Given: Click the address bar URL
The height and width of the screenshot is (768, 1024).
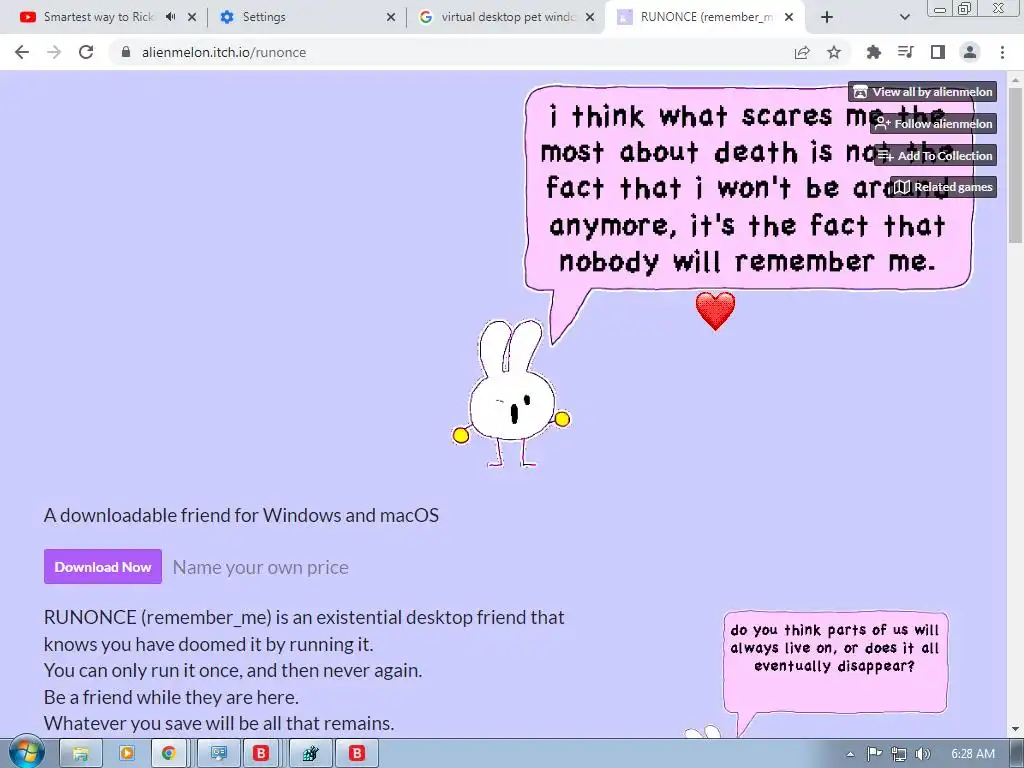Looking at the screenshot, I should pos(224,52).
